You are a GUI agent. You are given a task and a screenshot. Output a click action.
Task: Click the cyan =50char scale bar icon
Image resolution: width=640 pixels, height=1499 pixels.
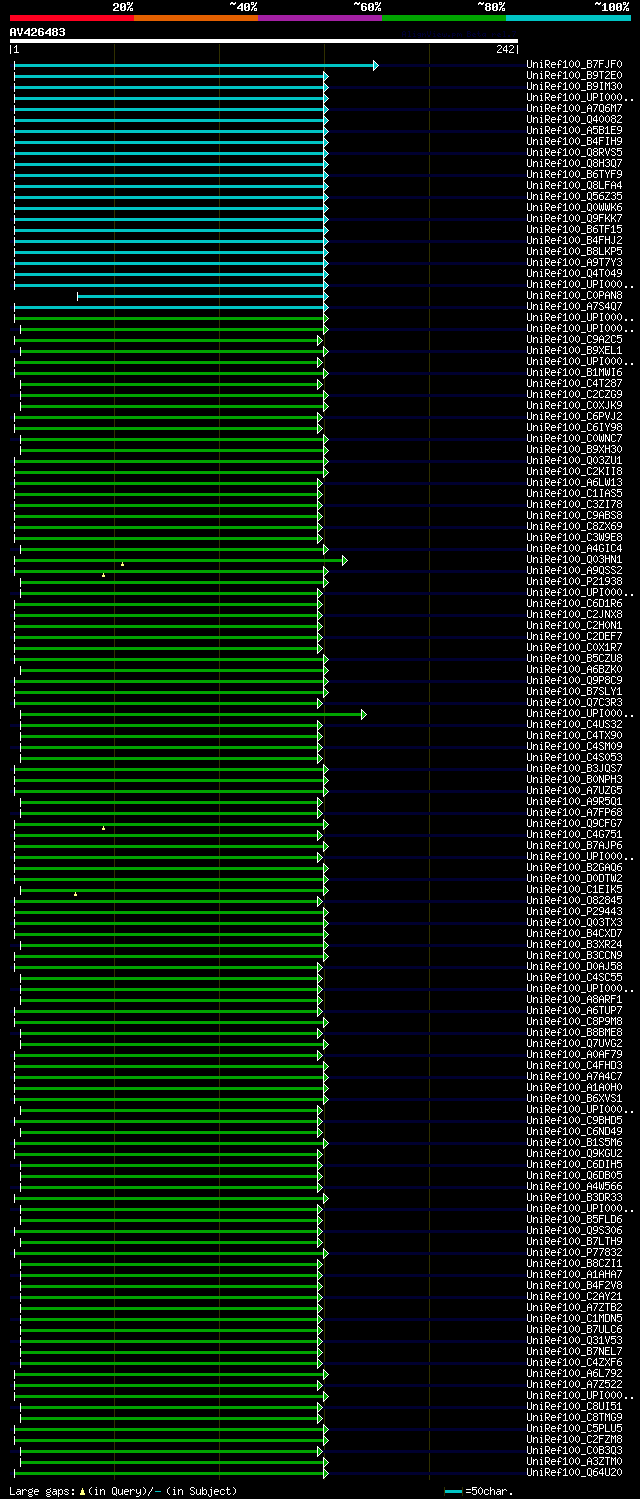(453, 1491)
